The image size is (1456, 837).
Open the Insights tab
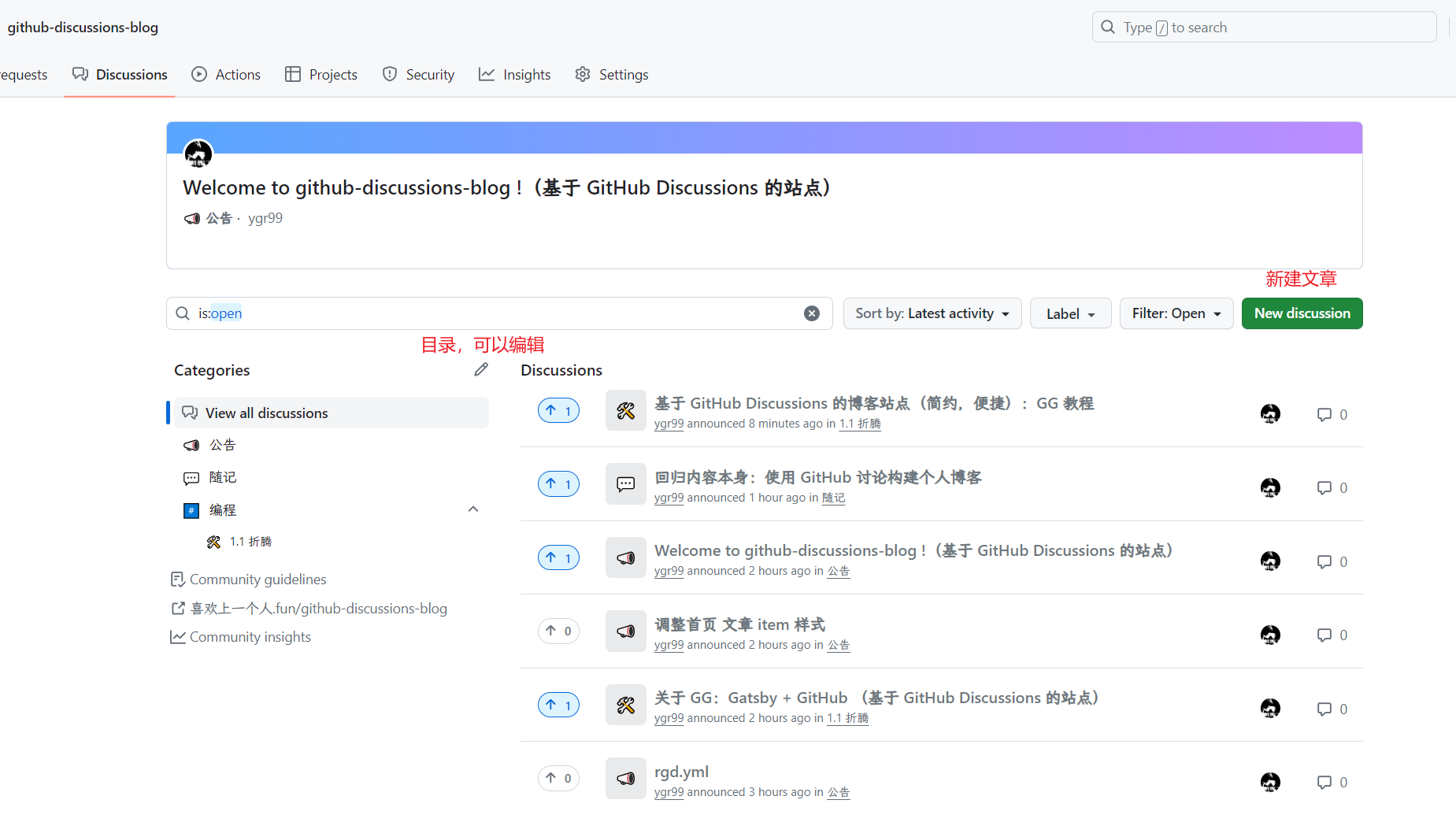point(515,75)
